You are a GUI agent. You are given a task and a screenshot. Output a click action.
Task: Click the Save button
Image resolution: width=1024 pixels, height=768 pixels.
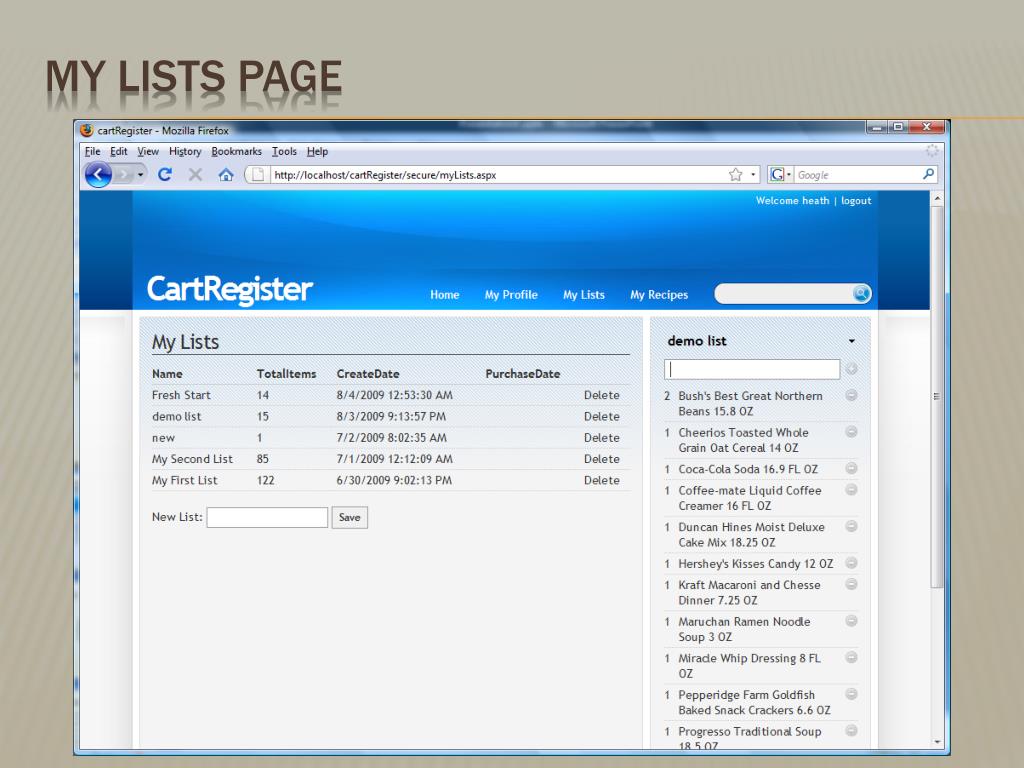point(349,517)
